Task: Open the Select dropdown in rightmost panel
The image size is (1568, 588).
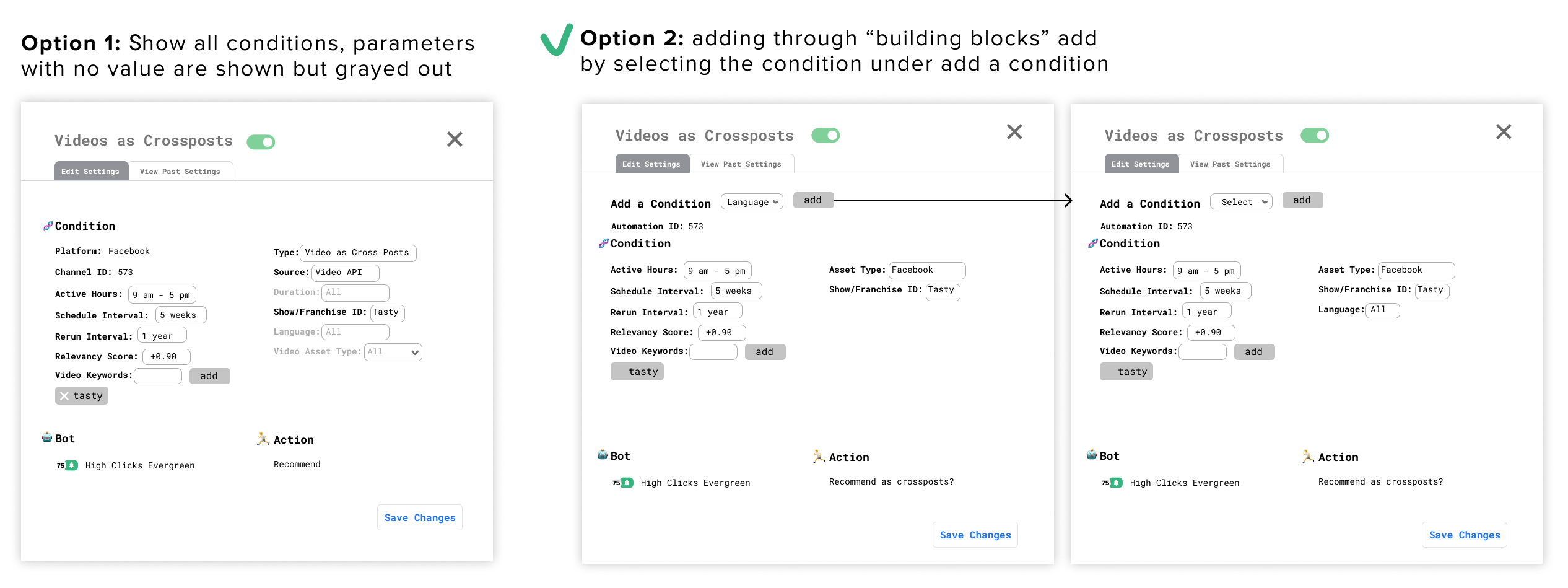Action: coord(1241,202)
